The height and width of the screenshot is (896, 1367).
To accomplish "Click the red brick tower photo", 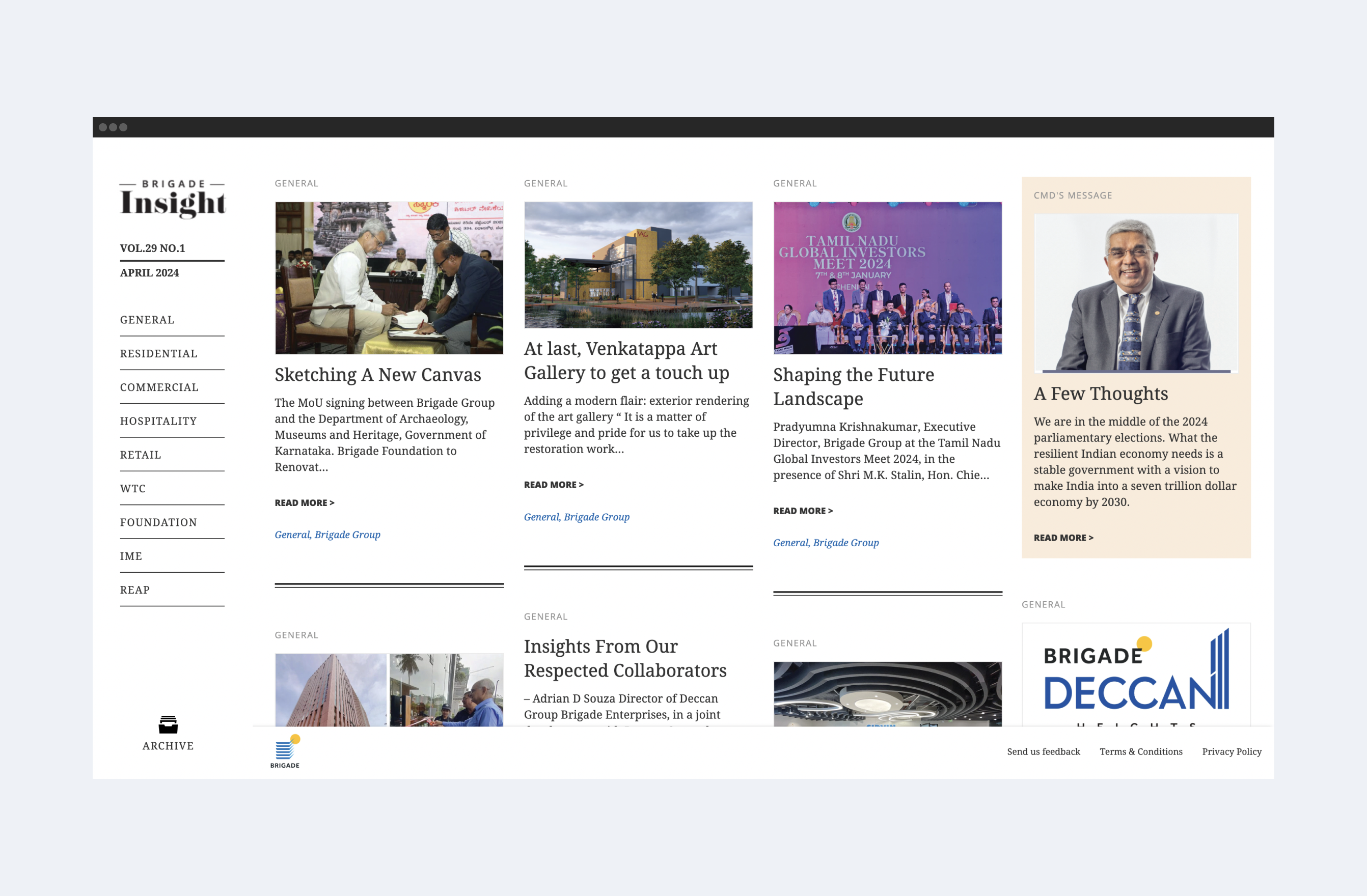I will point(331,690).
